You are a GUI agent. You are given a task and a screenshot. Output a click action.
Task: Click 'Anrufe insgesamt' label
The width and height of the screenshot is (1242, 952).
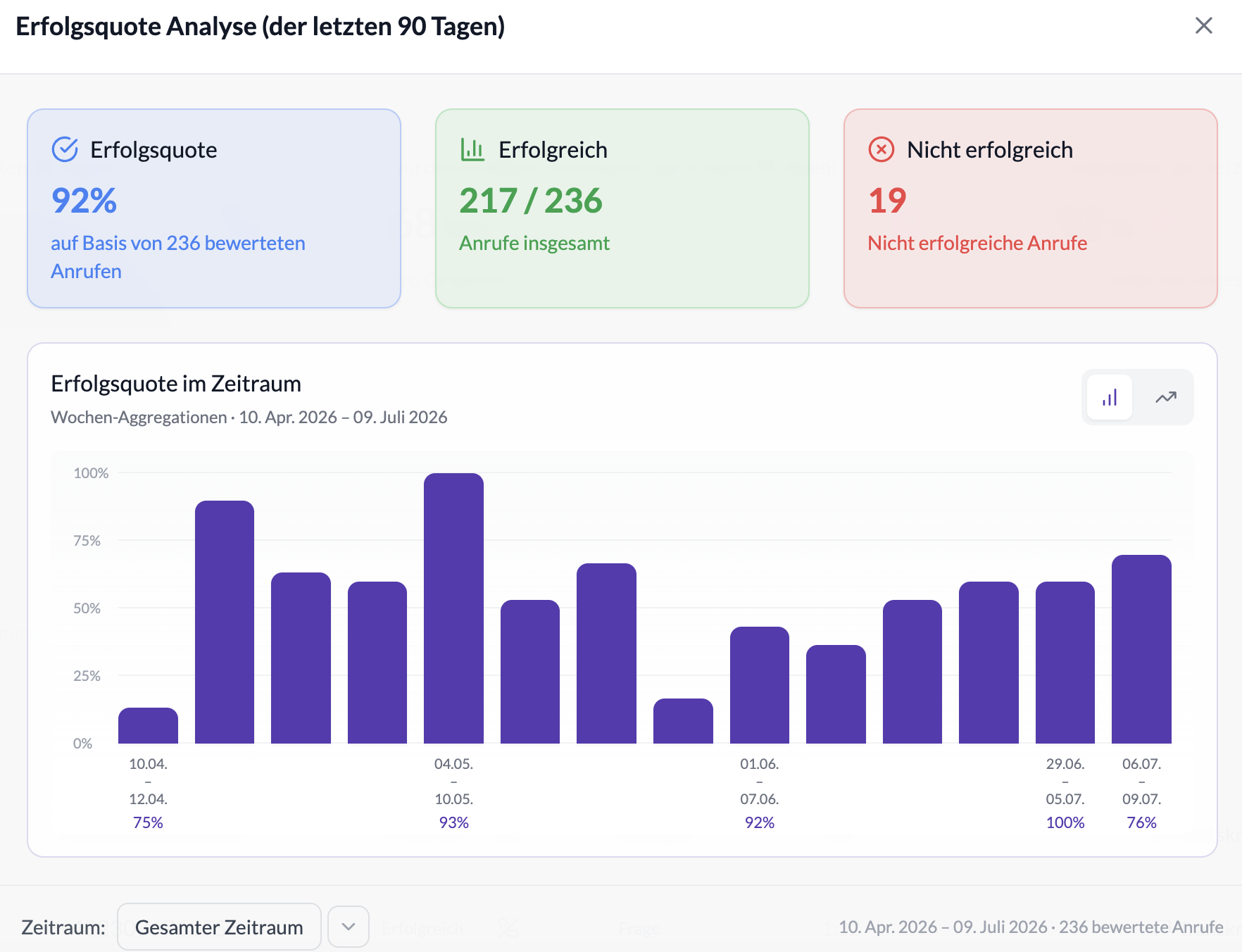(x=534, y=243)
